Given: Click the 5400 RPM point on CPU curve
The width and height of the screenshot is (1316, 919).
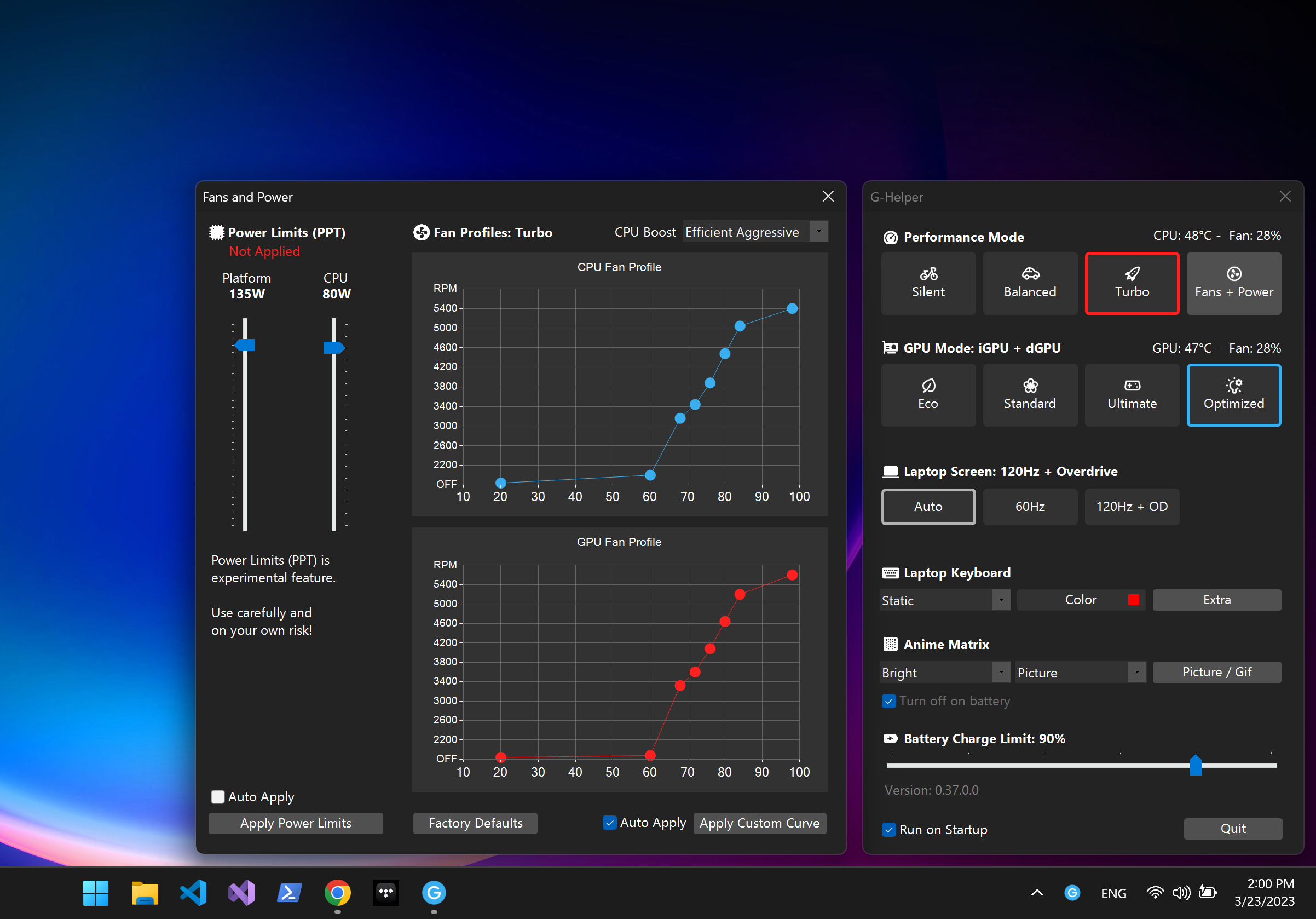Looking at the screenshot, I should pos(792,308).
